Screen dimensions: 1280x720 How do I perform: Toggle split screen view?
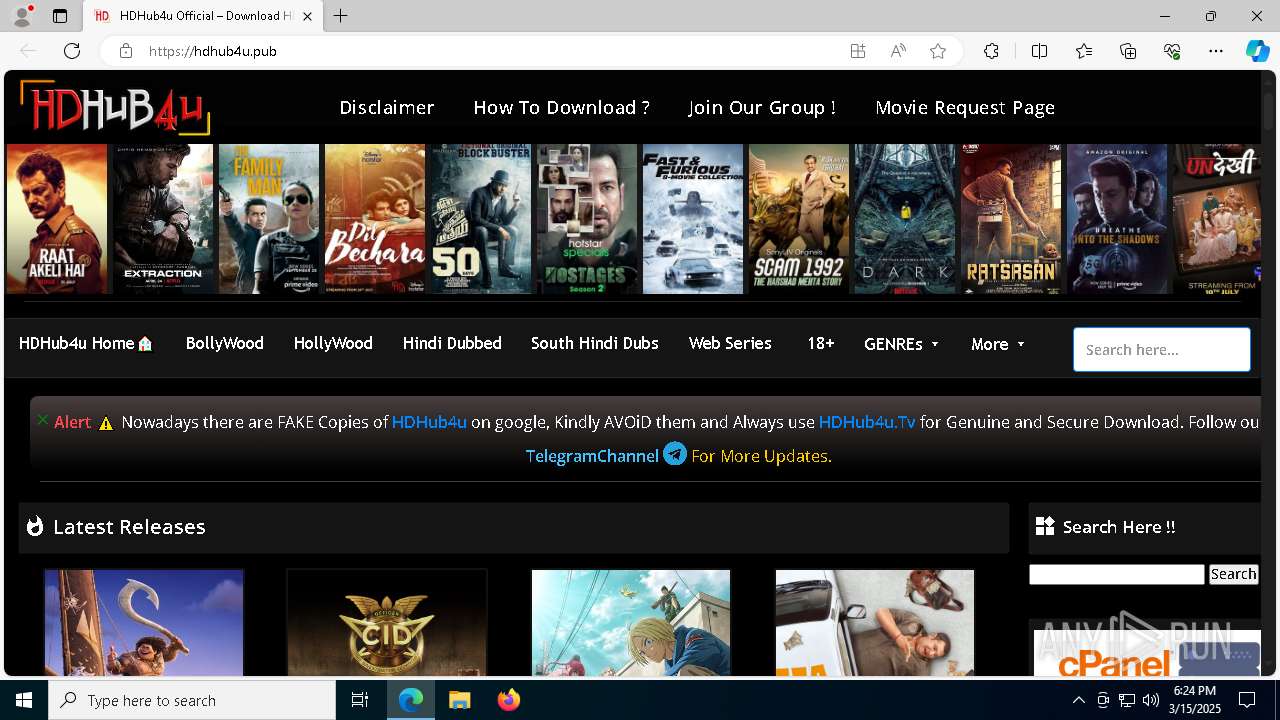[x=1039, y=51]
